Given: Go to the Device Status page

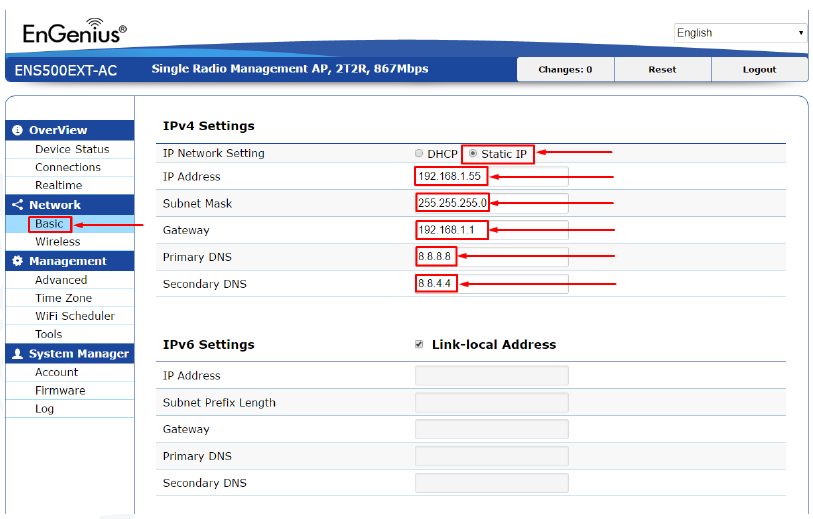Looking at the screenshot, I should pyautogui.click(x=72, y=149).
